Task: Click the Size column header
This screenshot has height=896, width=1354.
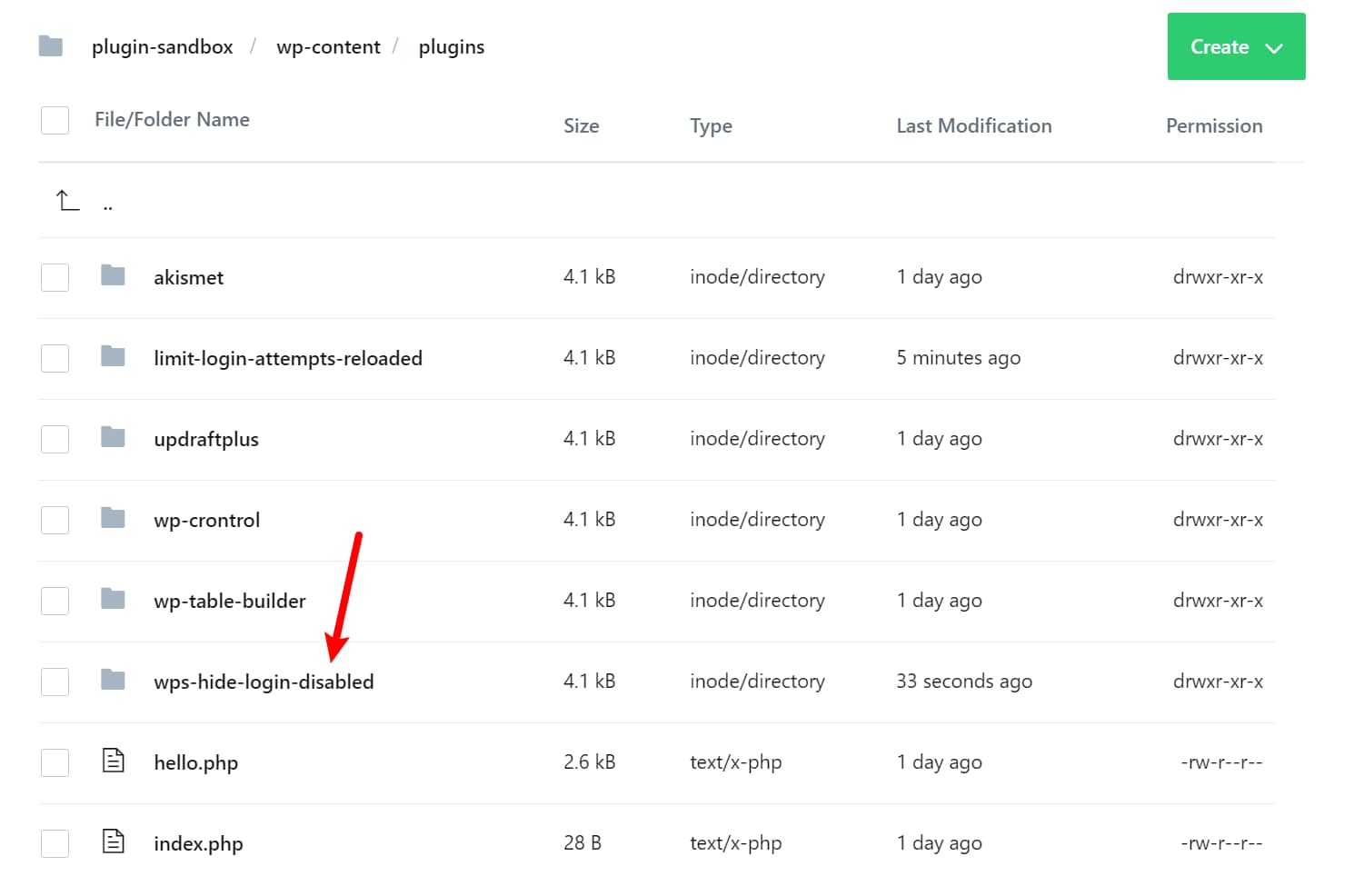Action: 581,126
